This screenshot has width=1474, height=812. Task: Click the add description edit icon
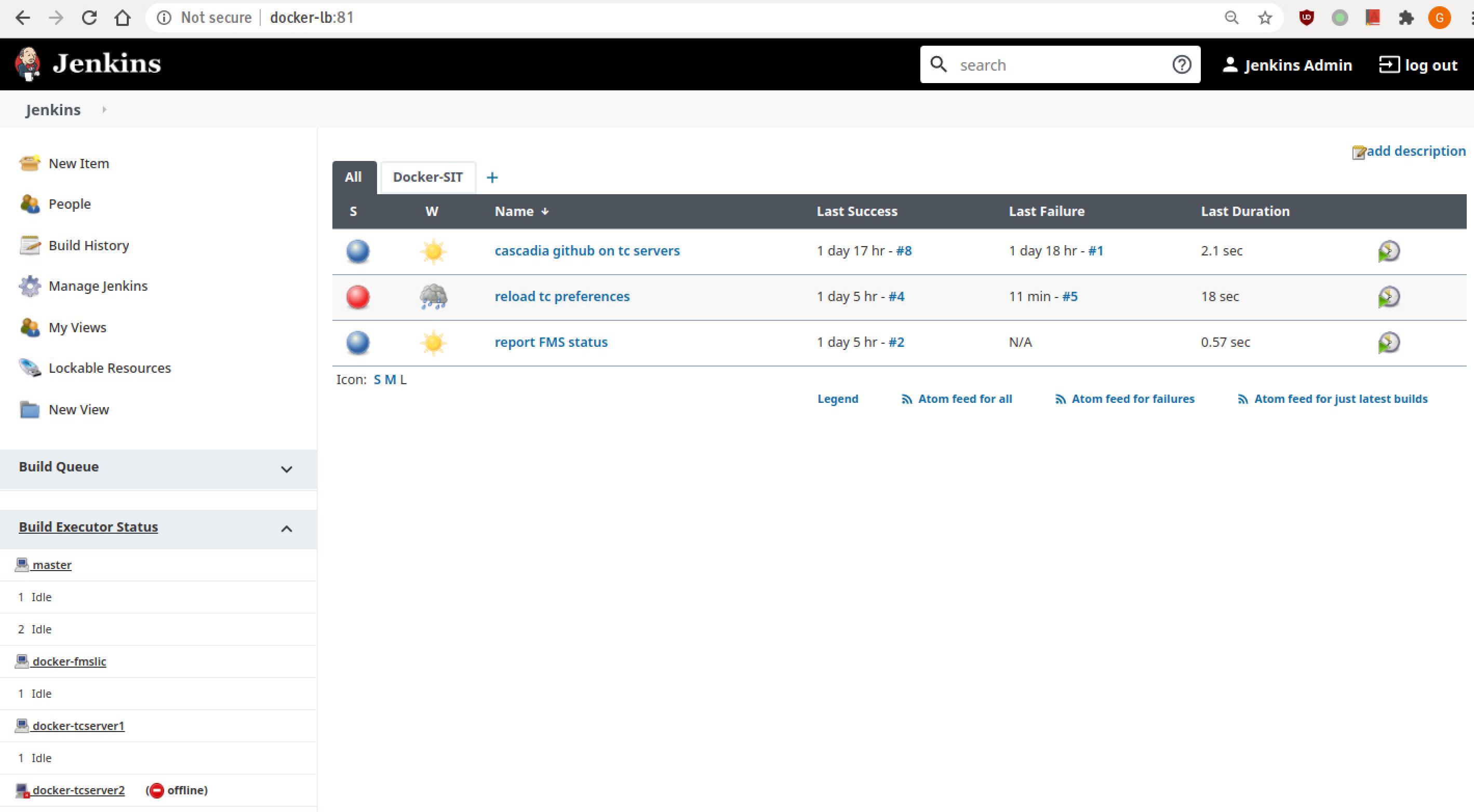pyautogui.click(x=1359, y=152)
